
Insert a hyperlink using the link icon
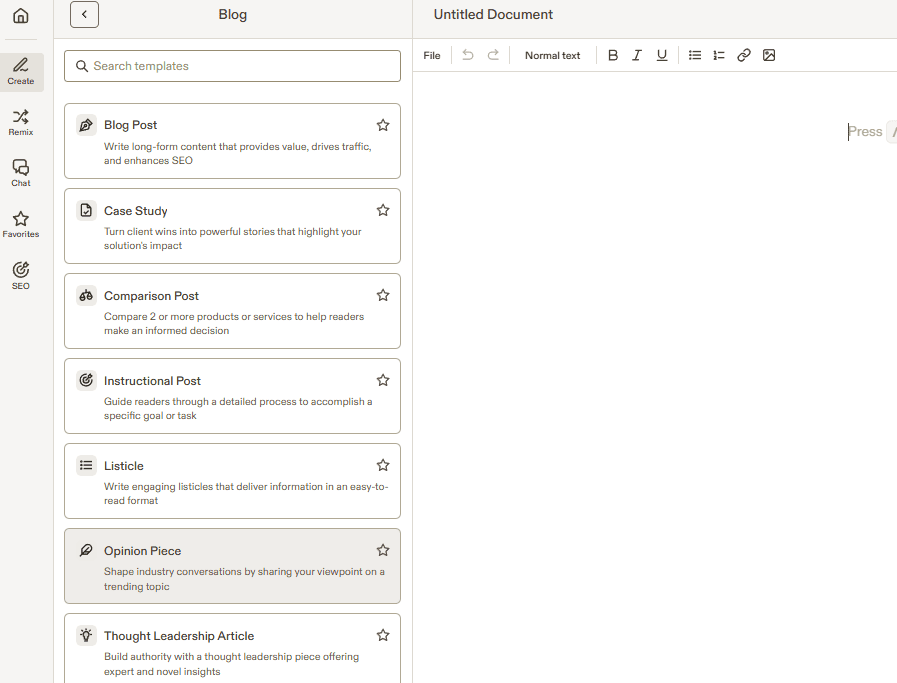tap(744, 56)
